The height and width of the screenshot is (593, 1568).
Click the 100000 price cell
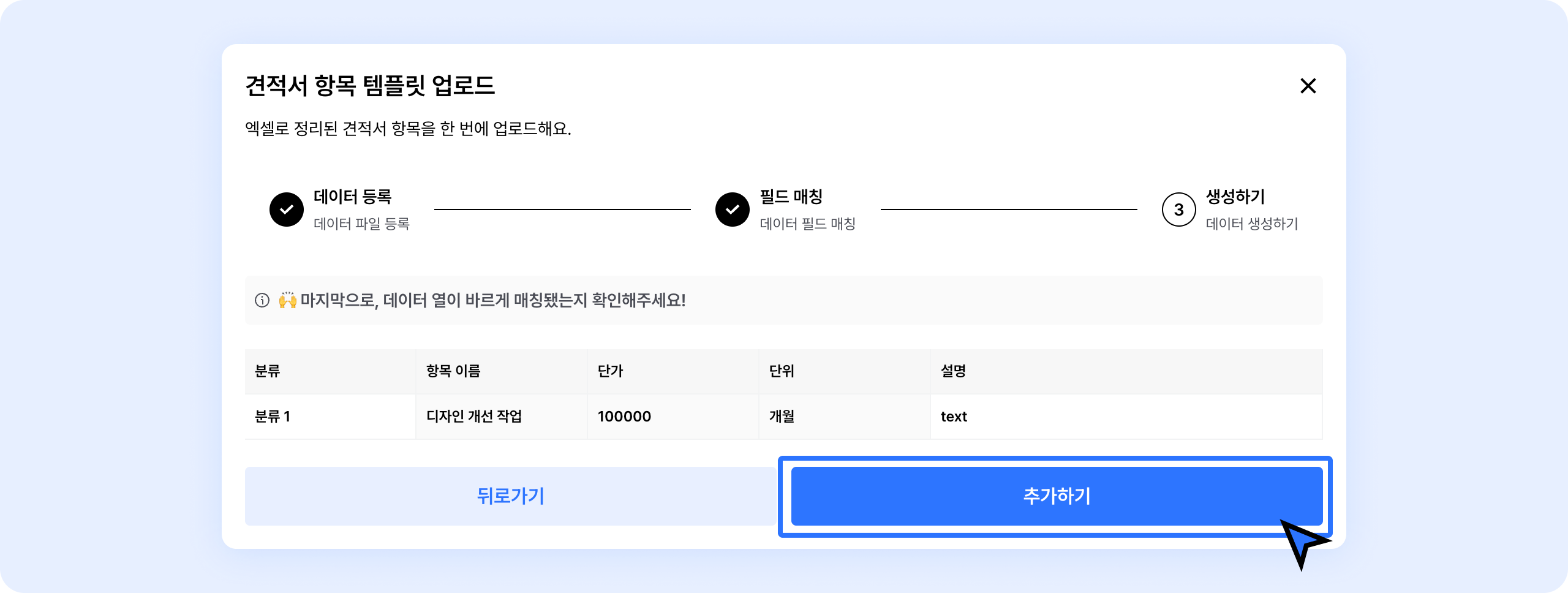point(624,417)
